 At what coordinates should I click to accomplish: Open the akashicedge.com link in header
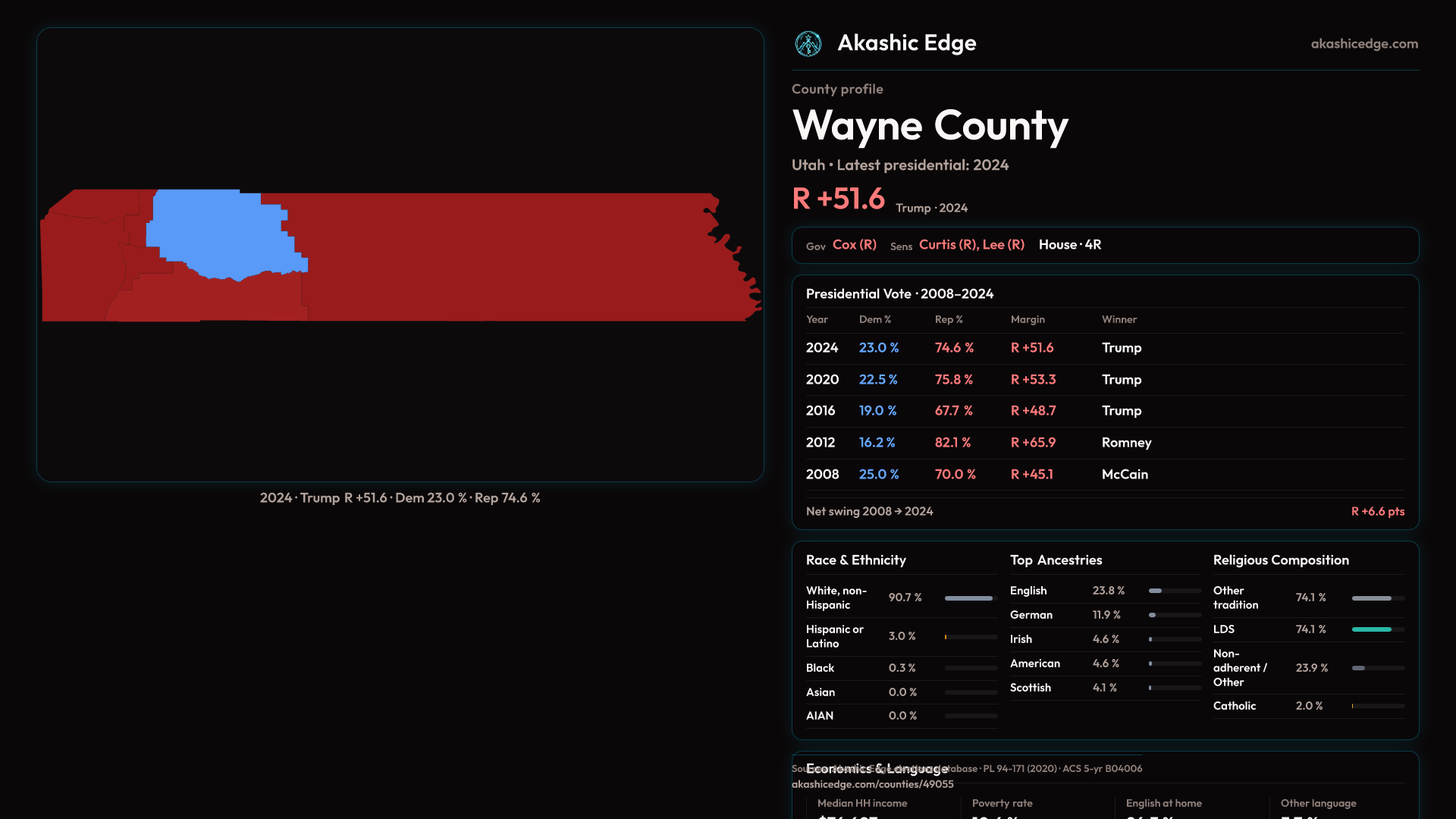point(1363,44)
